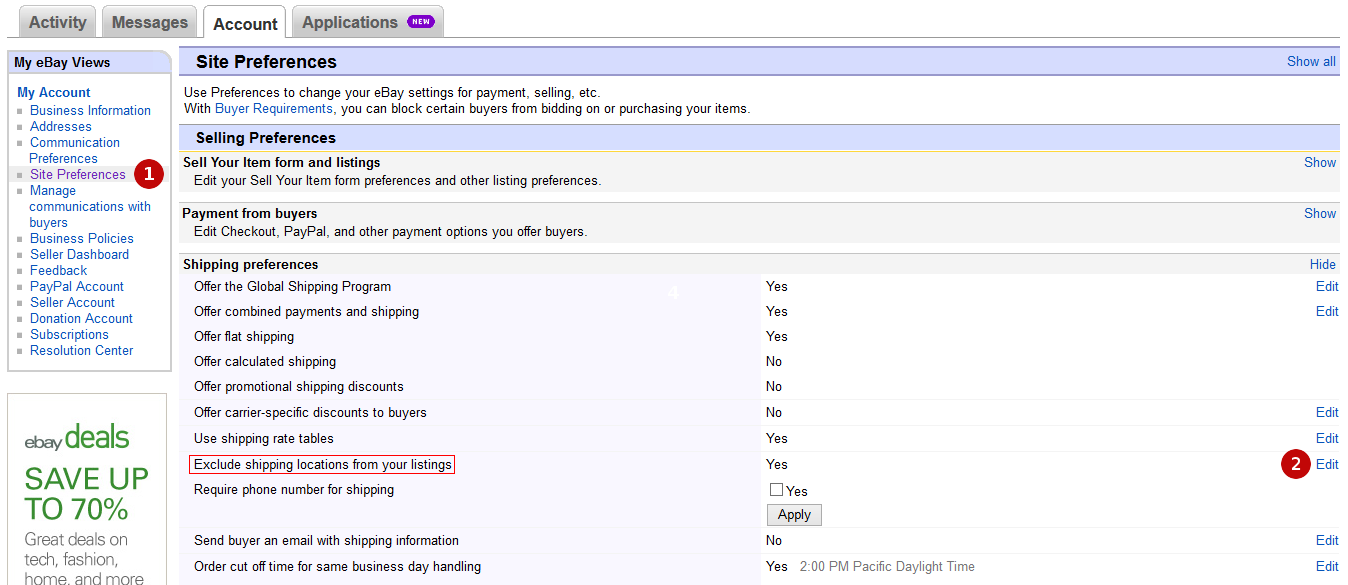This screenshot has width=1348, height=585.
Task: Open Business Policies in My Account sidebar
Action: (x=82, y=238)
